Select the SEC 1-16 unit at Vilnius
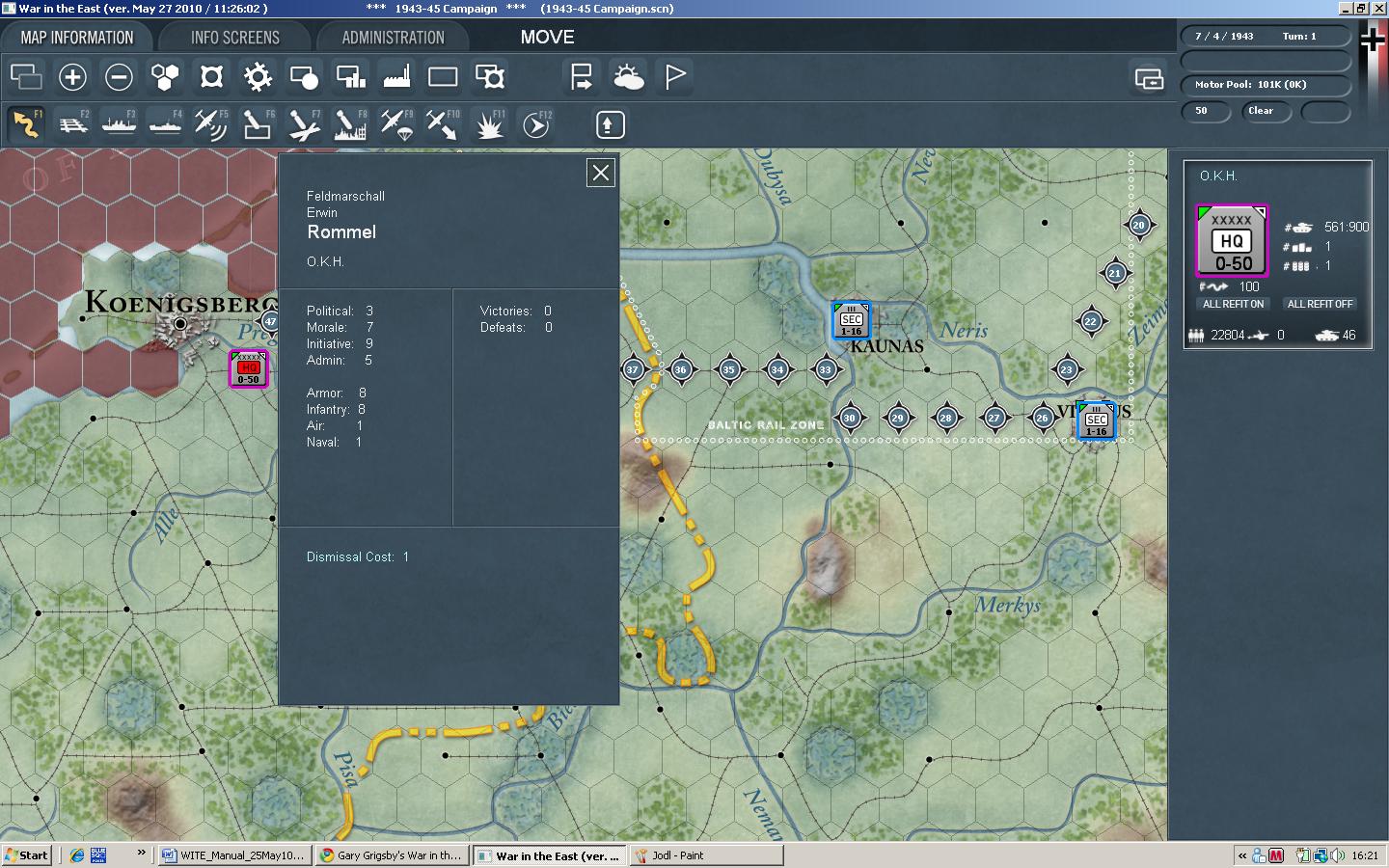The image size is (1389, 868). point(1097,420)
